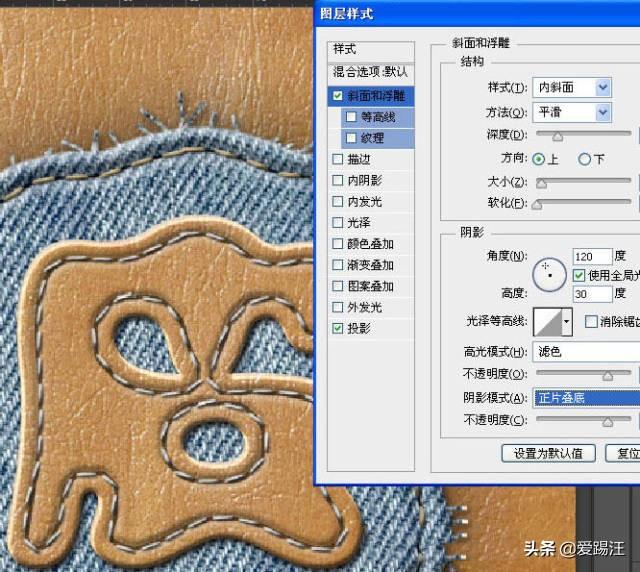Enable the 等高线 contour checkbox
640x572 pixels.
pos(351,117)
